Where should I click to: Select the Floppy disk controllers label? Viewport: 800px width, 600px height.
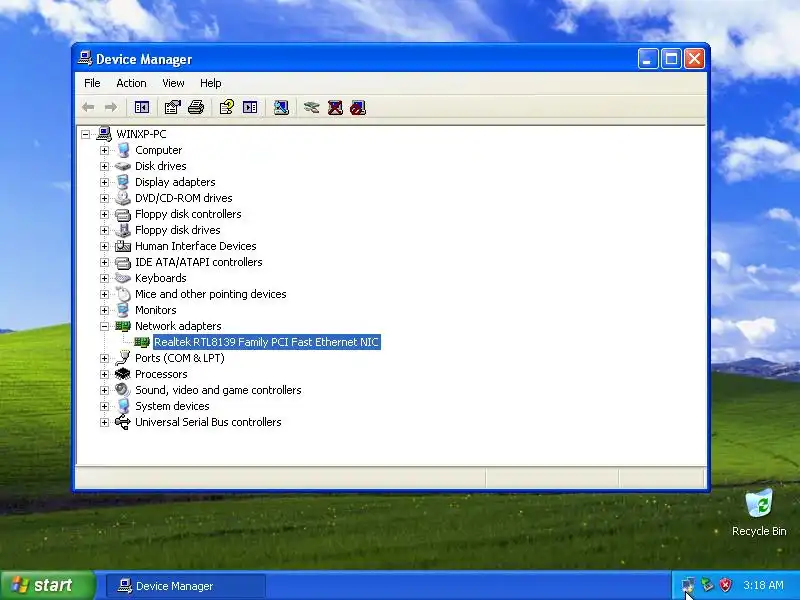click(x=188, y=214)
